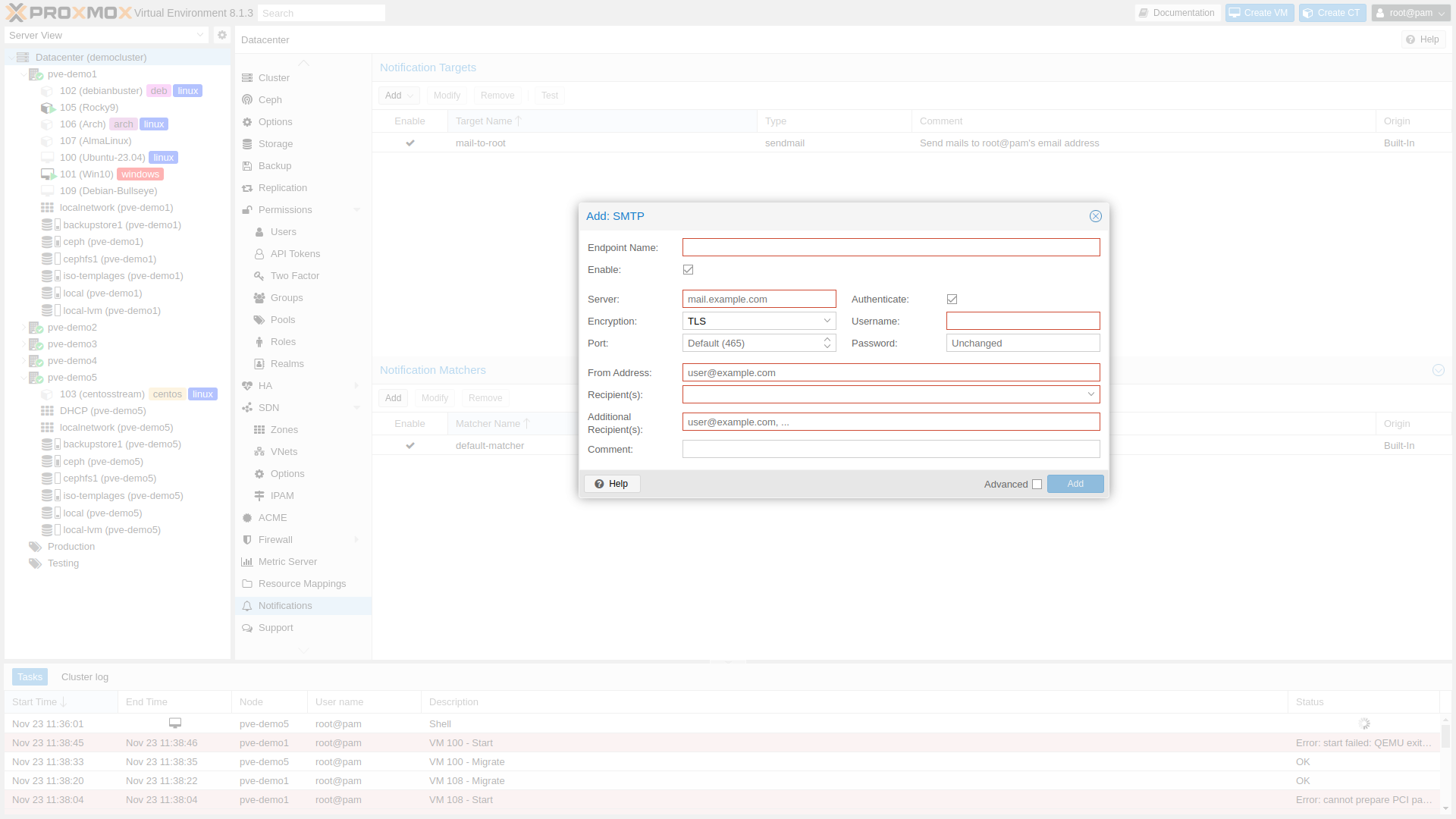
Task: Click the Create VM button
Action: click(1260, 13)
